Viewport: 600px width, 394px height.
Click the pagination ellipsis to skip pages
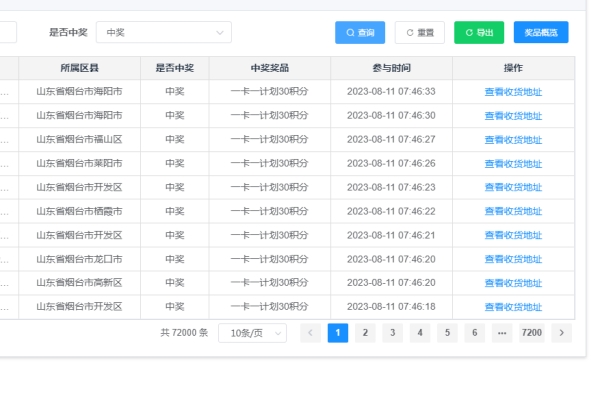tap(502, 333)
